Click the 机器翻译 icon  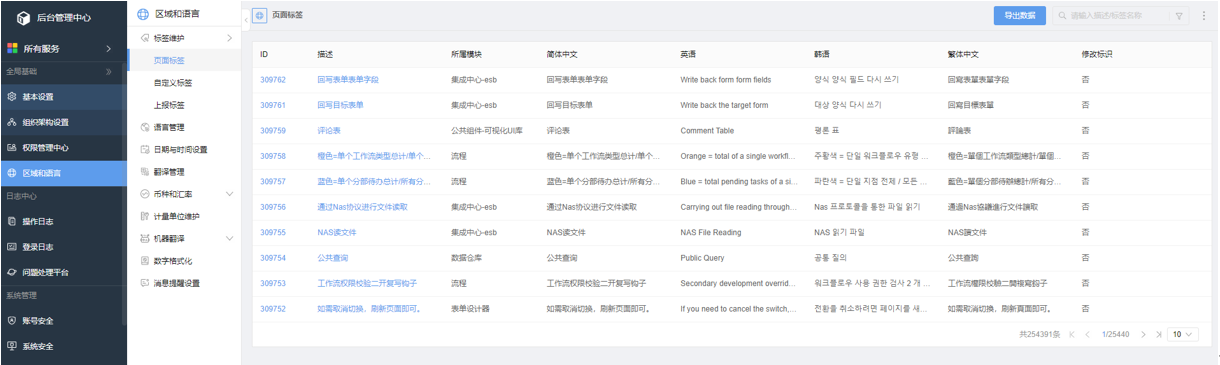[x=144, y=238]
